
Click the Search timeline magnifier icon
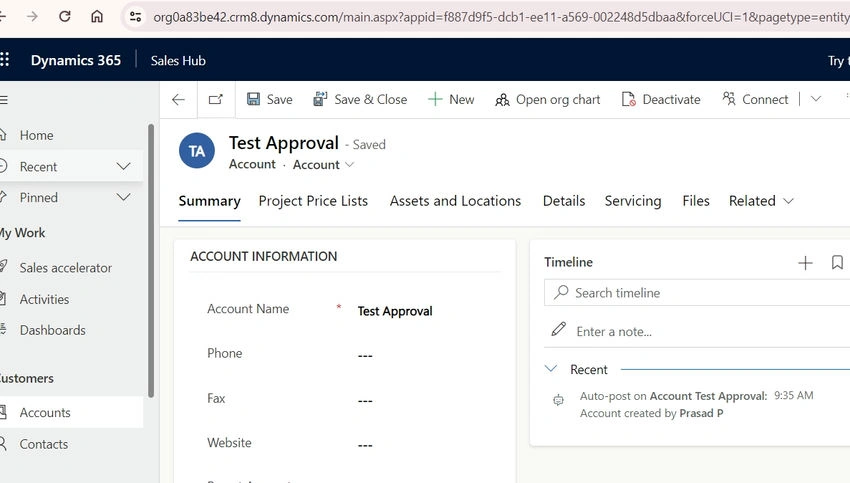(561, 292)
